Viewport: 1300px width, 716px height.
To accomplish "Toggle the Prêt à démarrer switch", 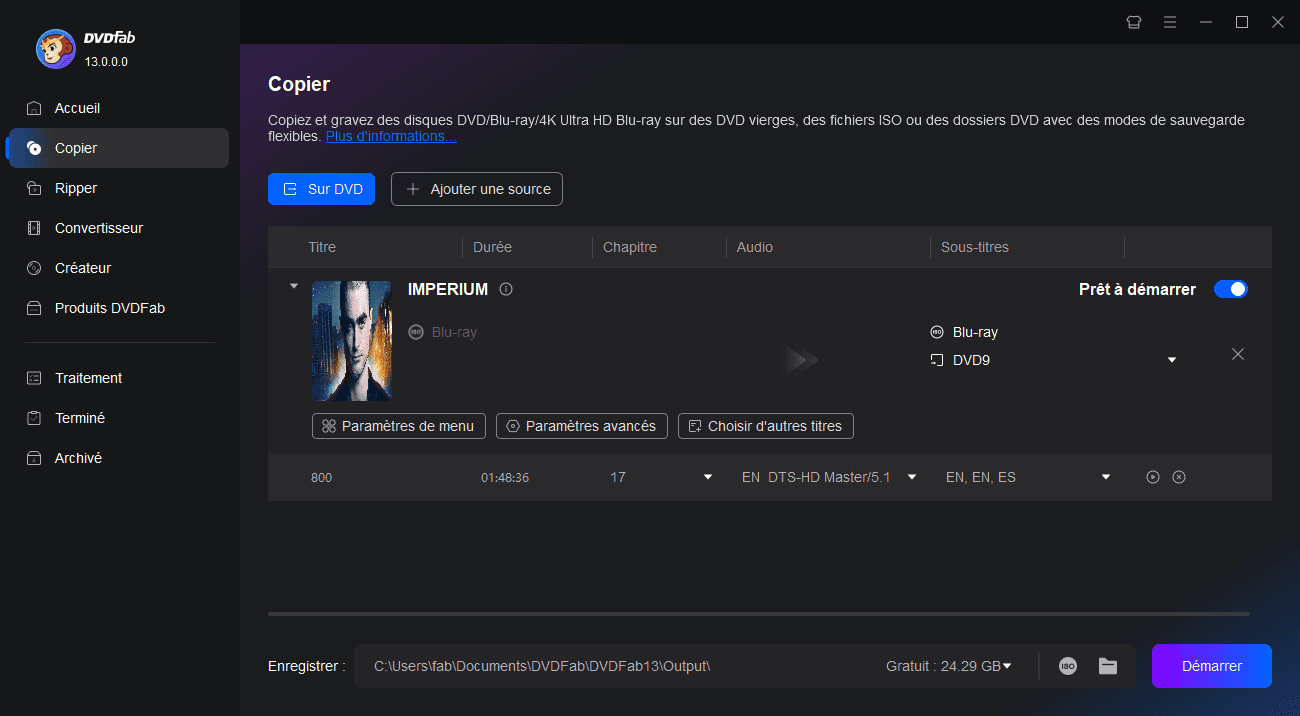I will pyautogui.click(x=1231, y=289).
